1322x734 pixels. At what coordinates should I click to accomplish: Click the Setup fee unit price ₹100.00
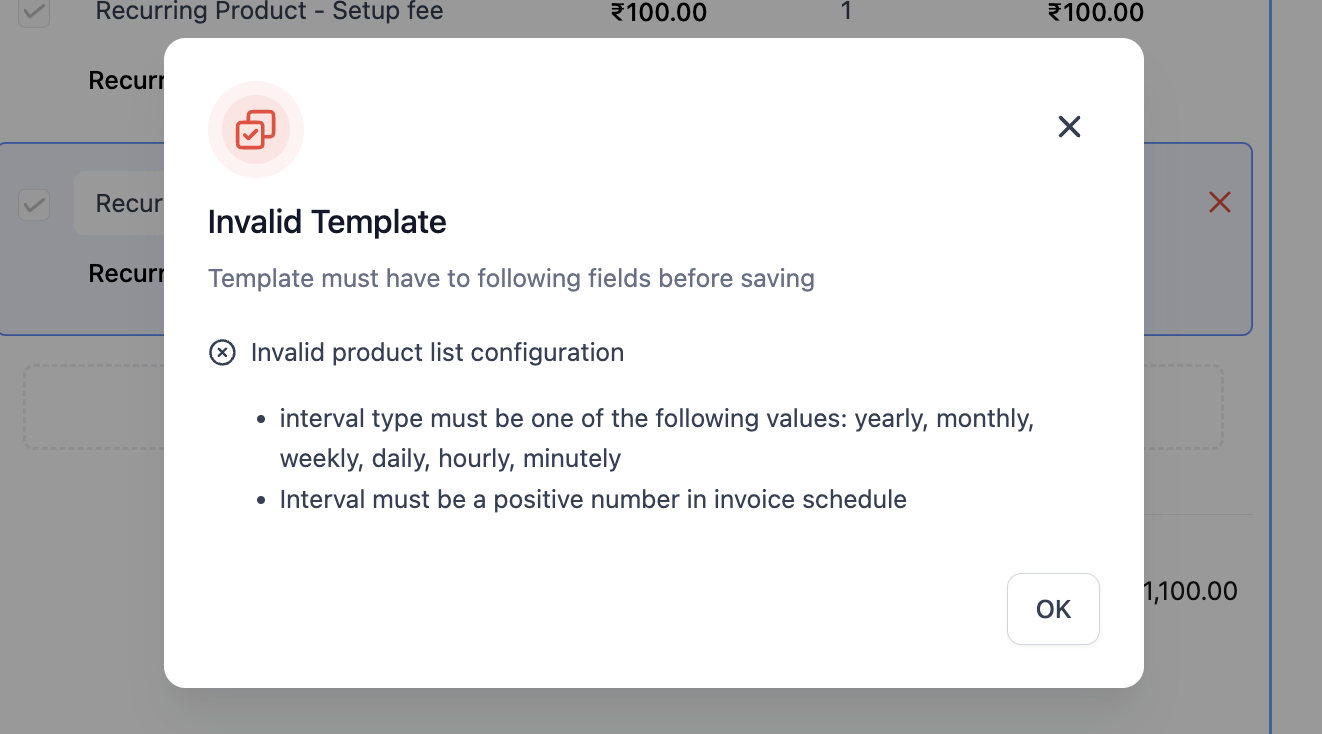tap(658, 13)
